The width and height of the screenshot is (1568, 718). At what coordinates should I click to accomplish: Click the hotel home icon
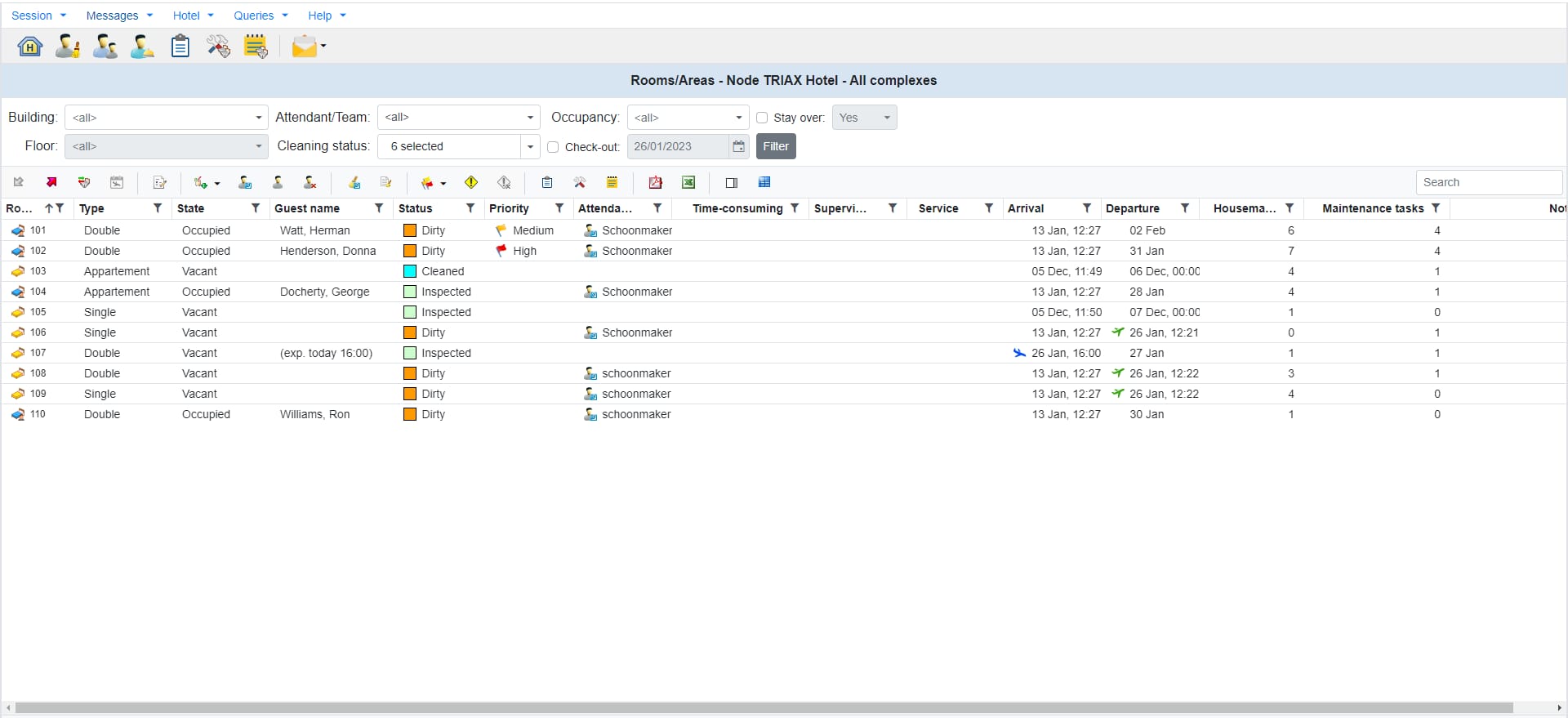click(30, 47)
